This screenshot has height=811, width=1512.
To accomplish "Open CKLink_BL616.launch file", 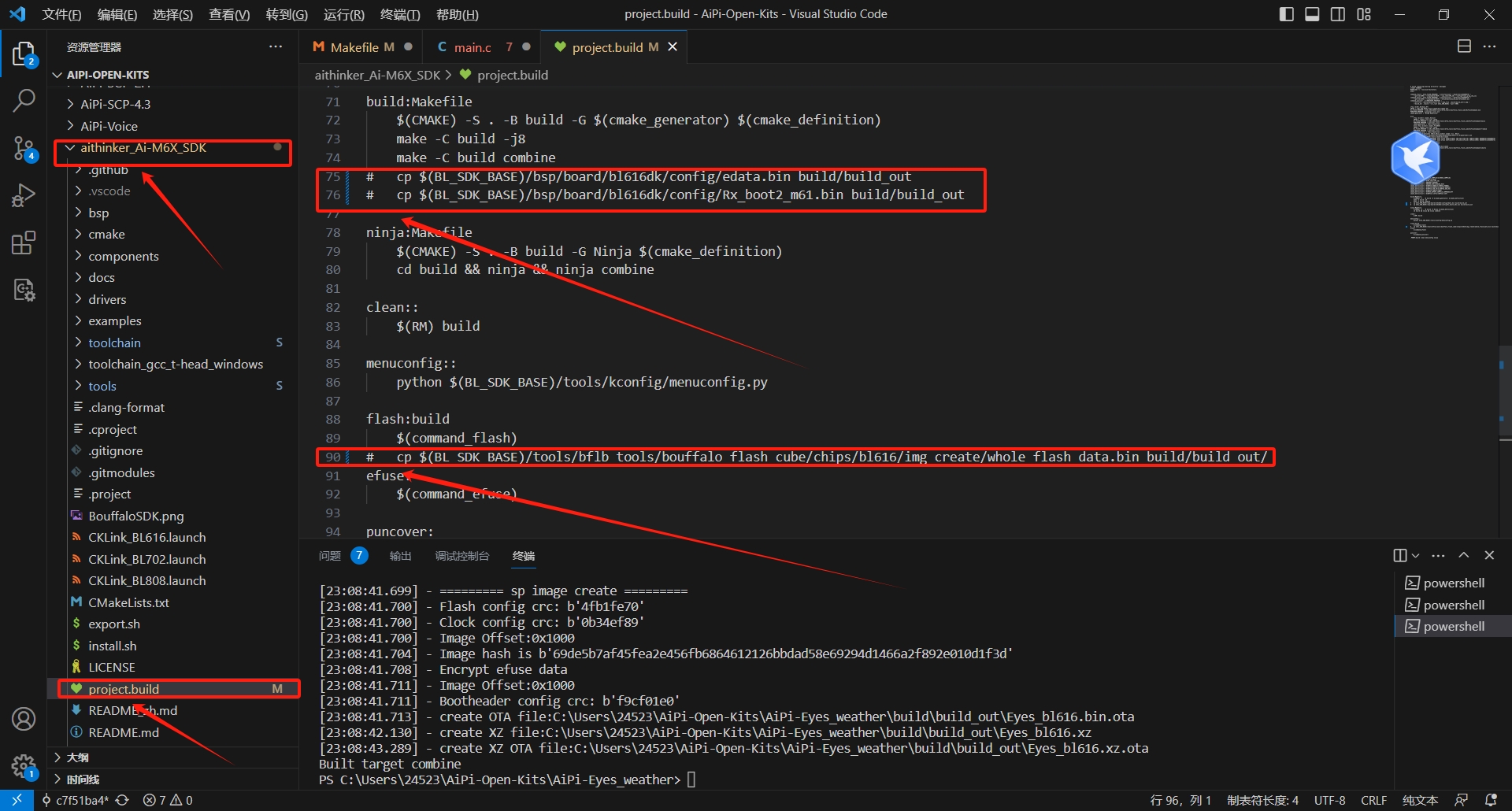I will (x=173, y=537).
